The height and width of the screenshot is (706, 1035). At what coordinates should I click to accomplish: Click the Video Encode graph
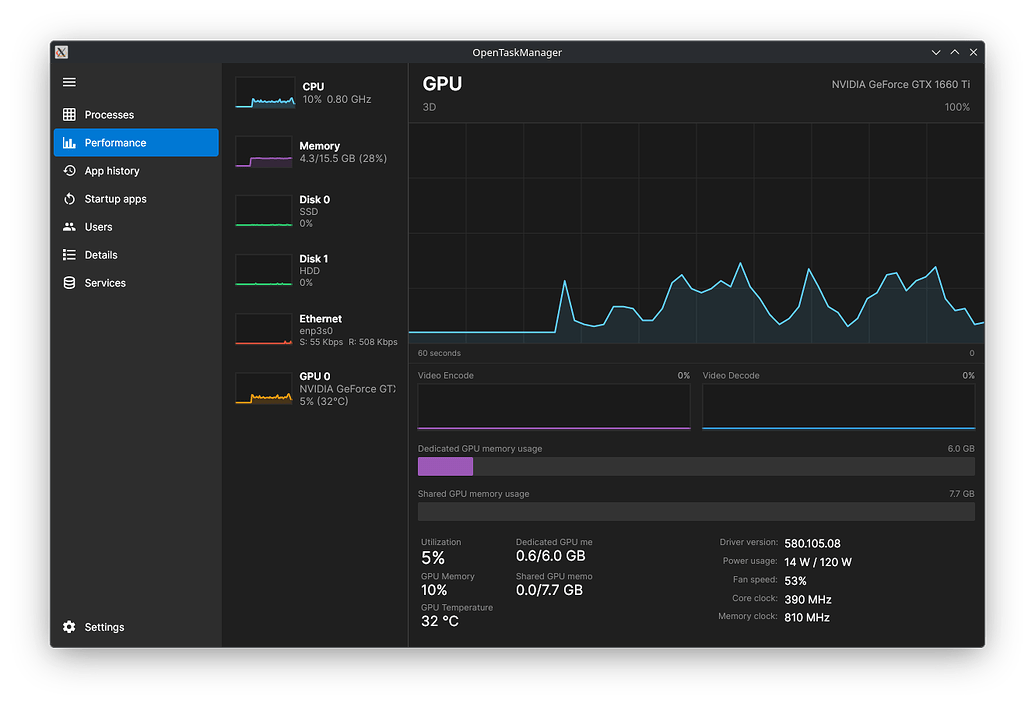click(x=553, y=405)
